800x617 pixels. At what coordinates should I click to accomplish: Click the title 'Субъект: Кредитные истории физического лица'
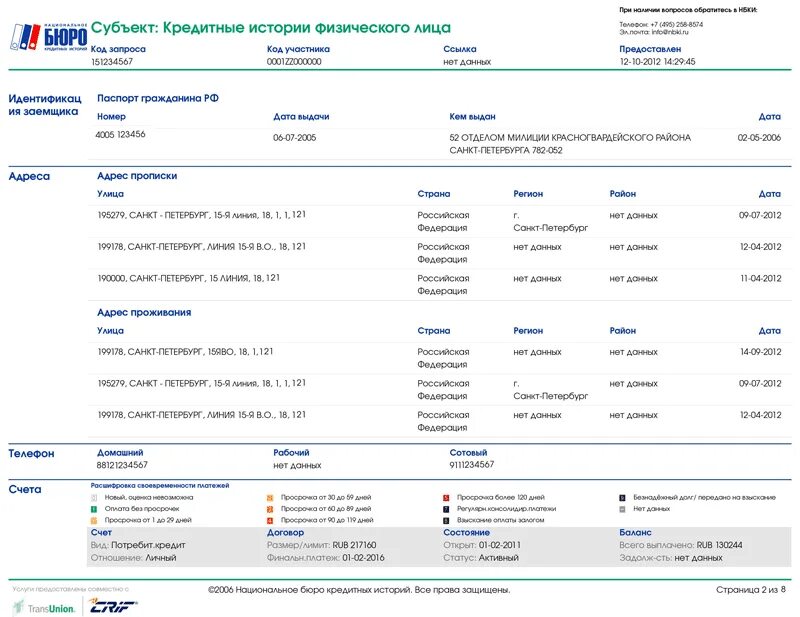[270, 28]
